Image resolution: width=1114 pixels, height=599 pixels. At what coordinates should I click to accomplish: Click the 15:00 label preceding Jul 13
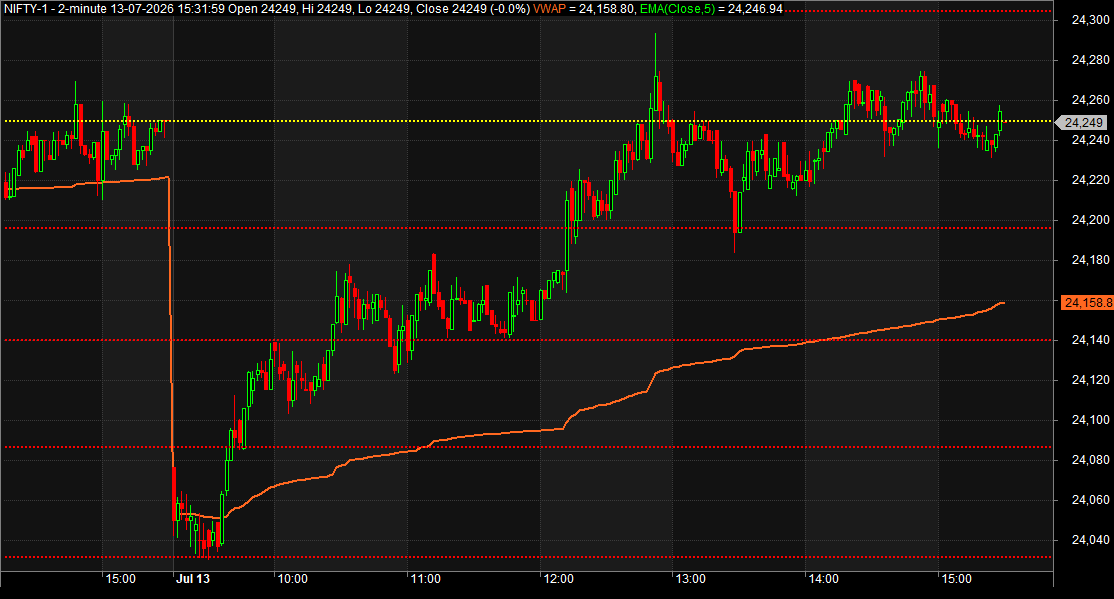pos(120,578)
